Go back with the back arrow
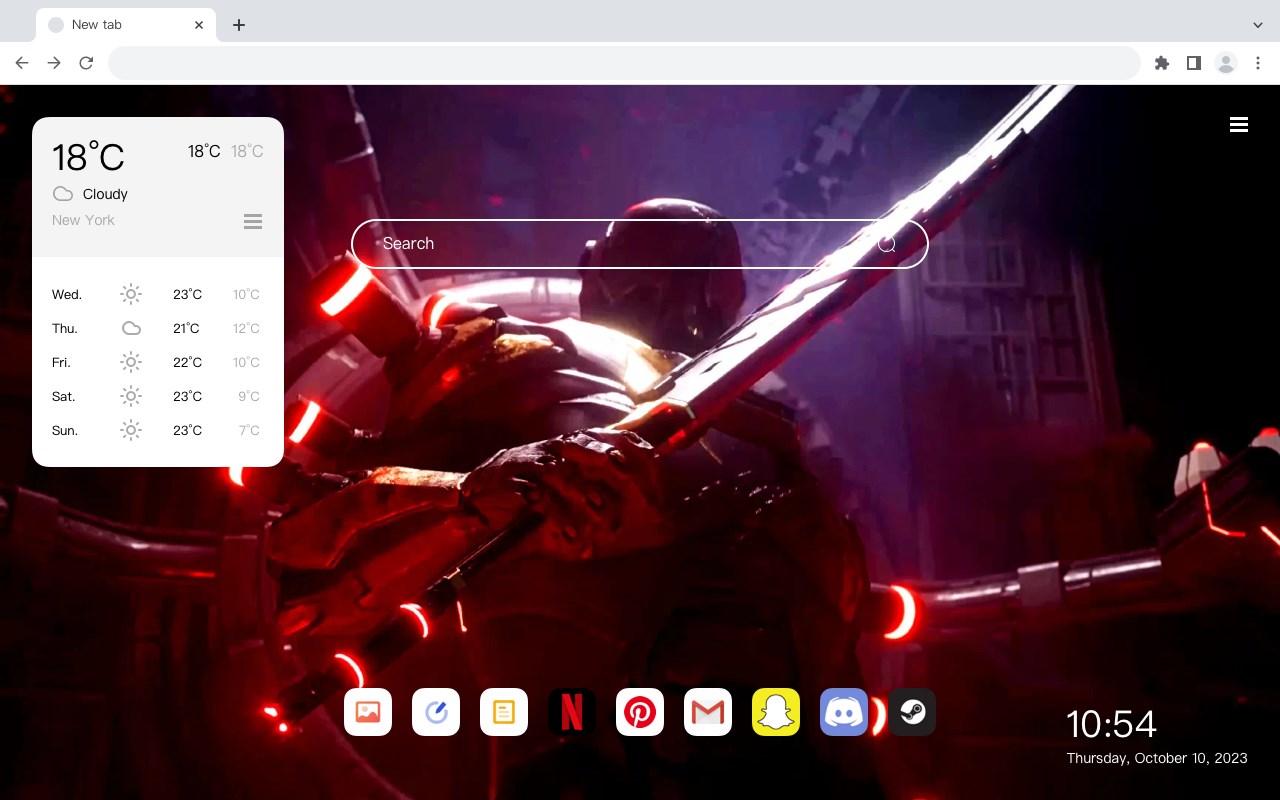 [22, 63]
